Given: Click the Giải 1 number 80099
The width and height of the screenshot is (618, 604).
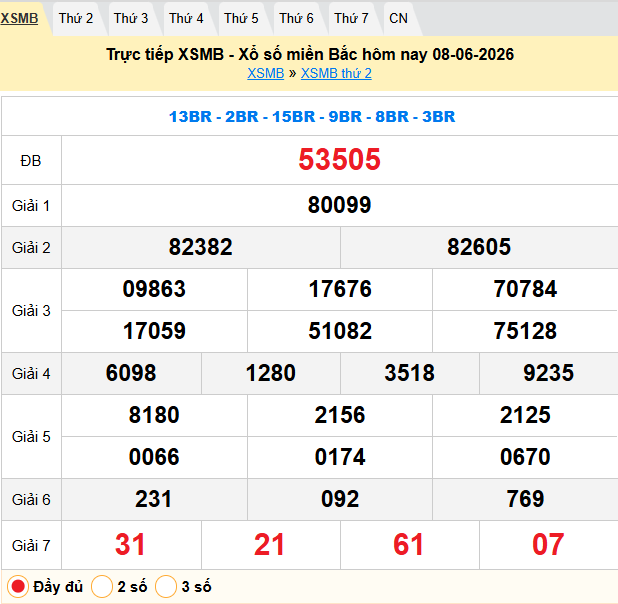Looking at the screenshot, I should point(339,205).
